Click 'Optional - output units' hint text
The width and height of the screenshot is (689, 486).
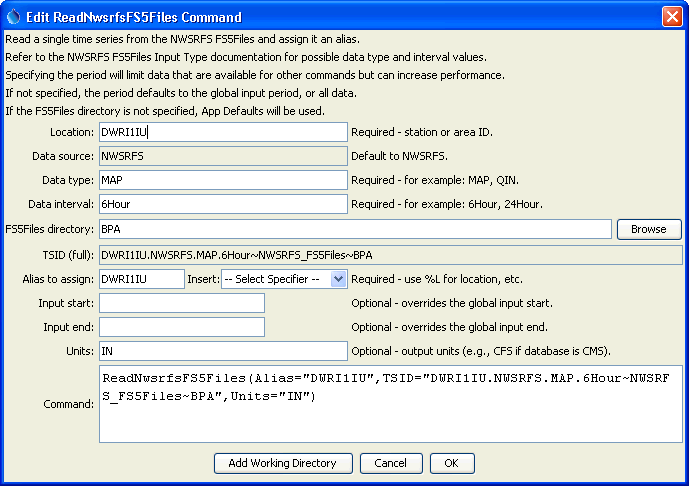481,351
